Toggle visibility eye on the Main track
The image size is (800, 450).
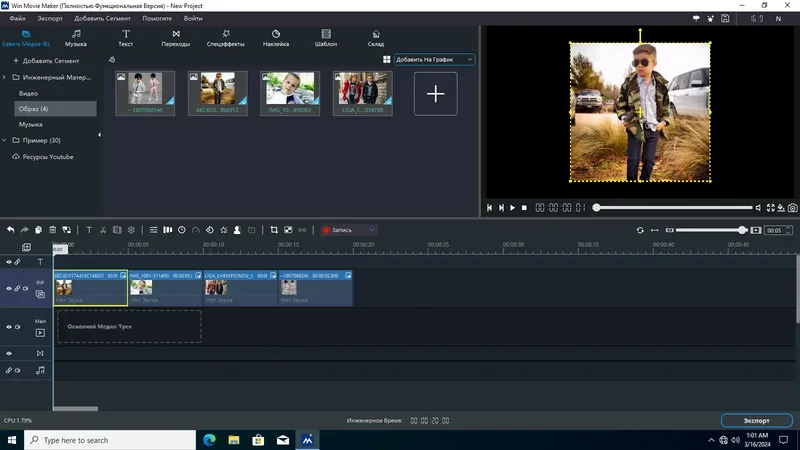click(x=9, y=327)
